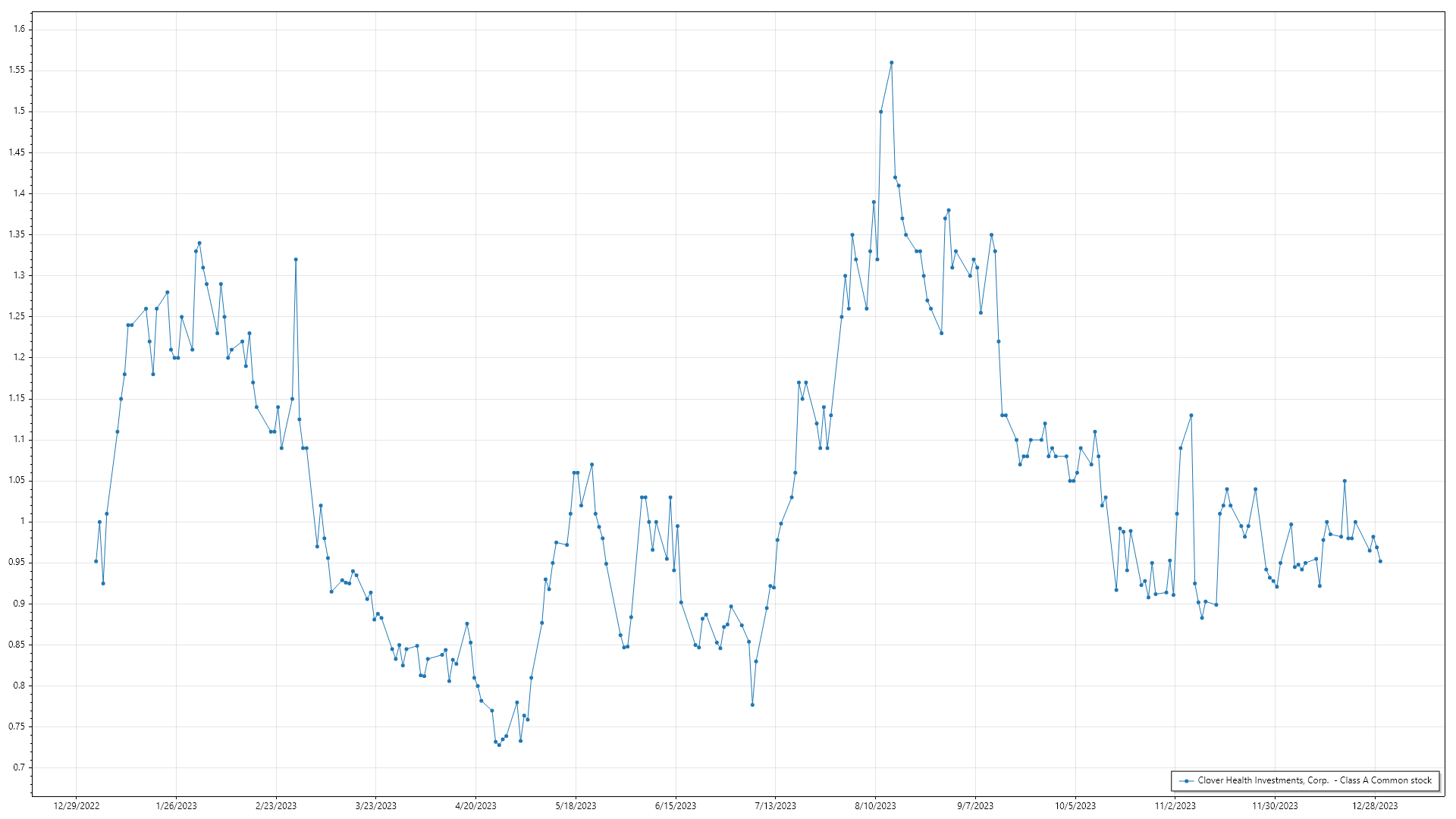Click the lowest data point of the series

point(499,745)
